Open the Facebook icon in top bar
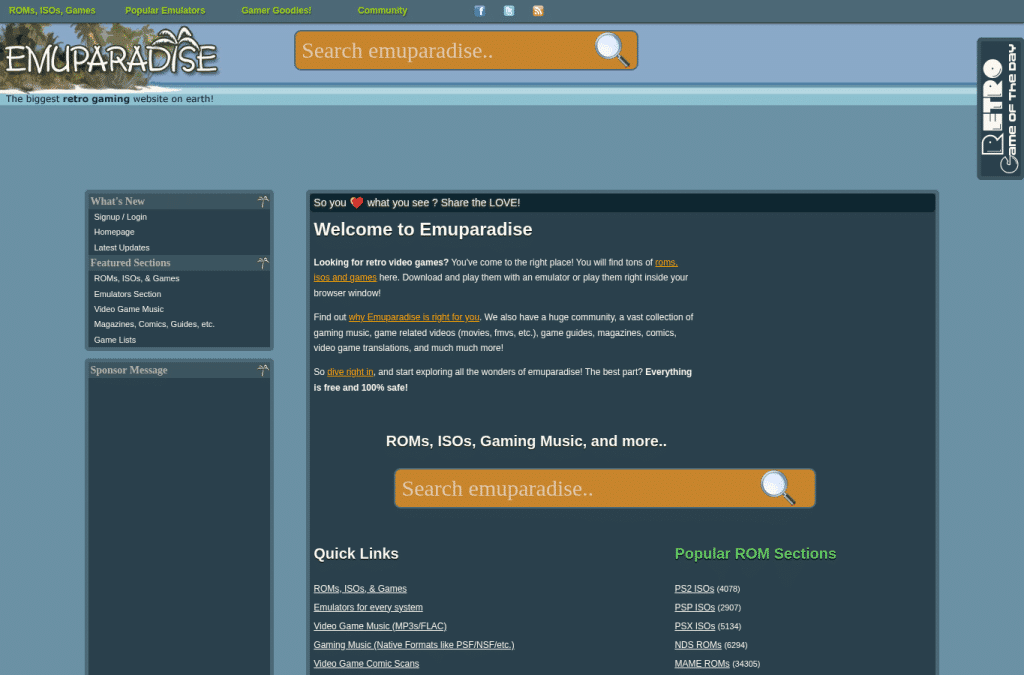Image resolution: width=1024 pixels, height=675 pixels. tap(479, 10)
